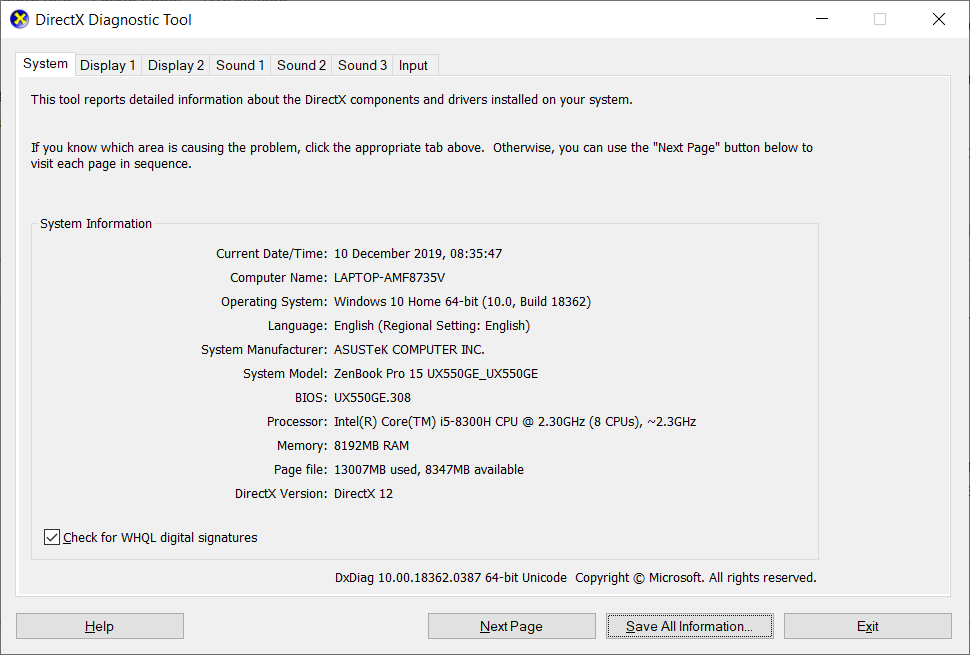Click BIOS value 'UX550GE.308'
Screen dimensions: 970x655
click(x=372, y=398)
